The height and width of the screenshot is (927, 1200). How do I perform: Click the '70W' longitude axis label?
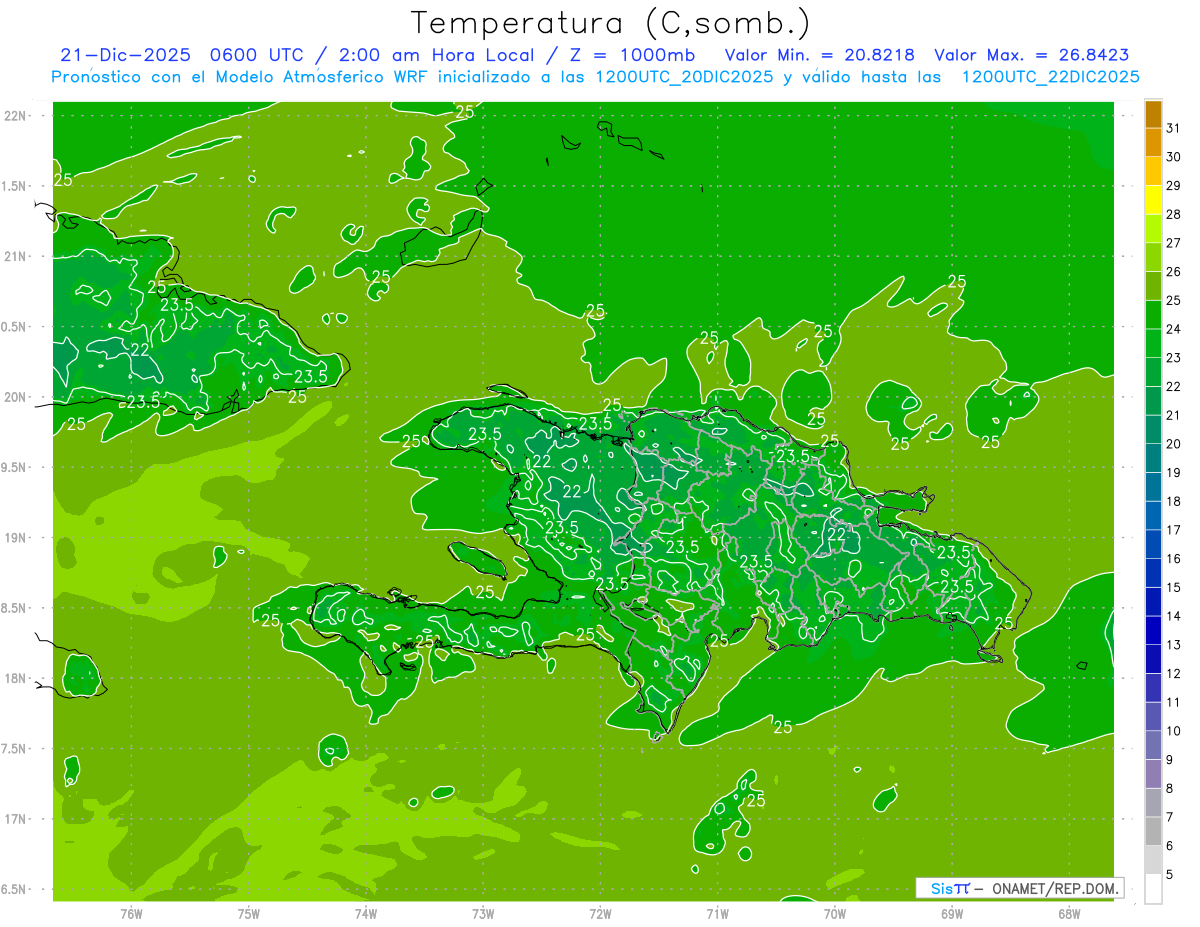[x=835, y=914]
